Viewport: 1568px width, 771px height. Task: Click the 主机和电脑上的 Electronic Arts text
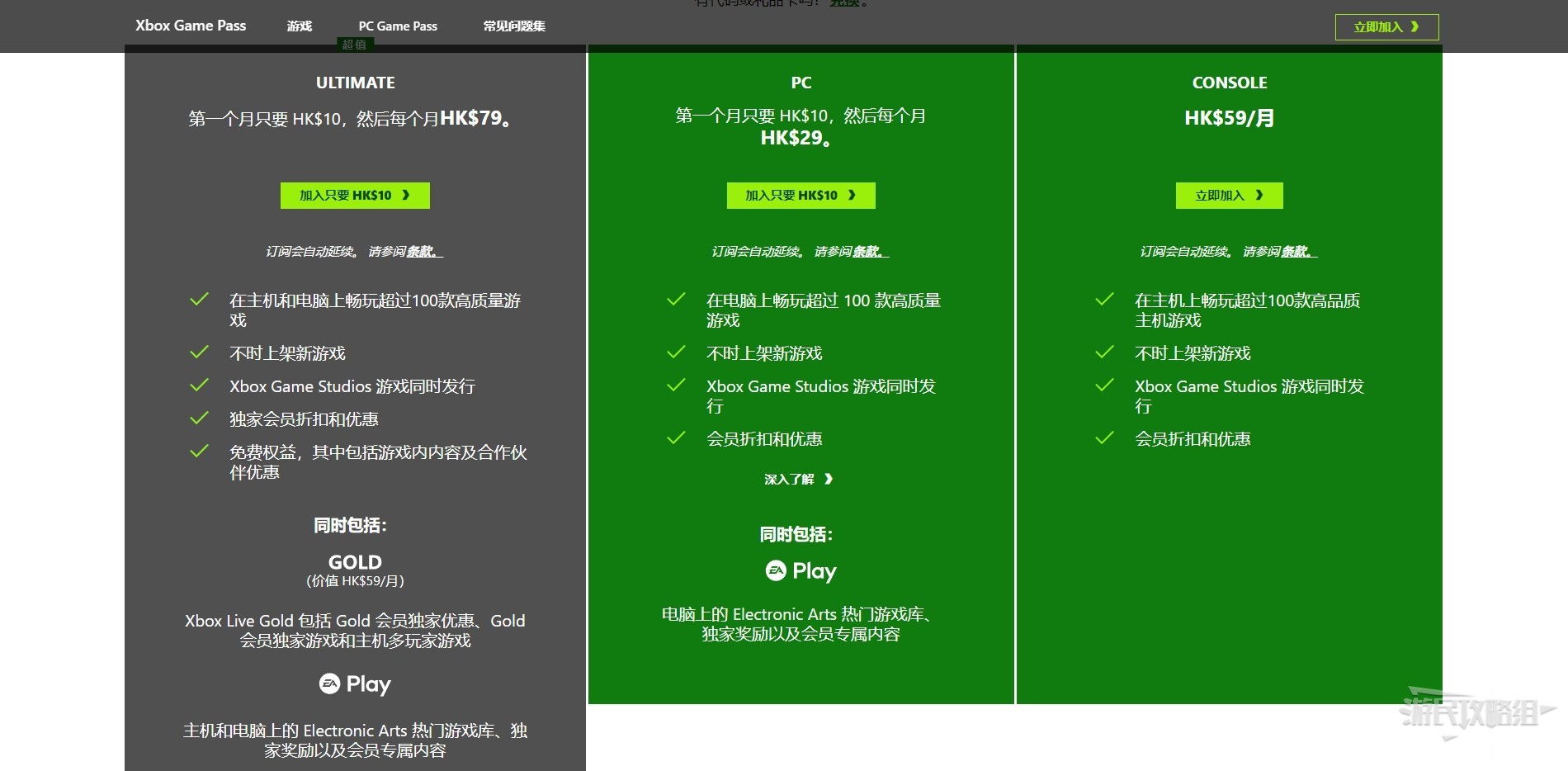coord(355,740)
